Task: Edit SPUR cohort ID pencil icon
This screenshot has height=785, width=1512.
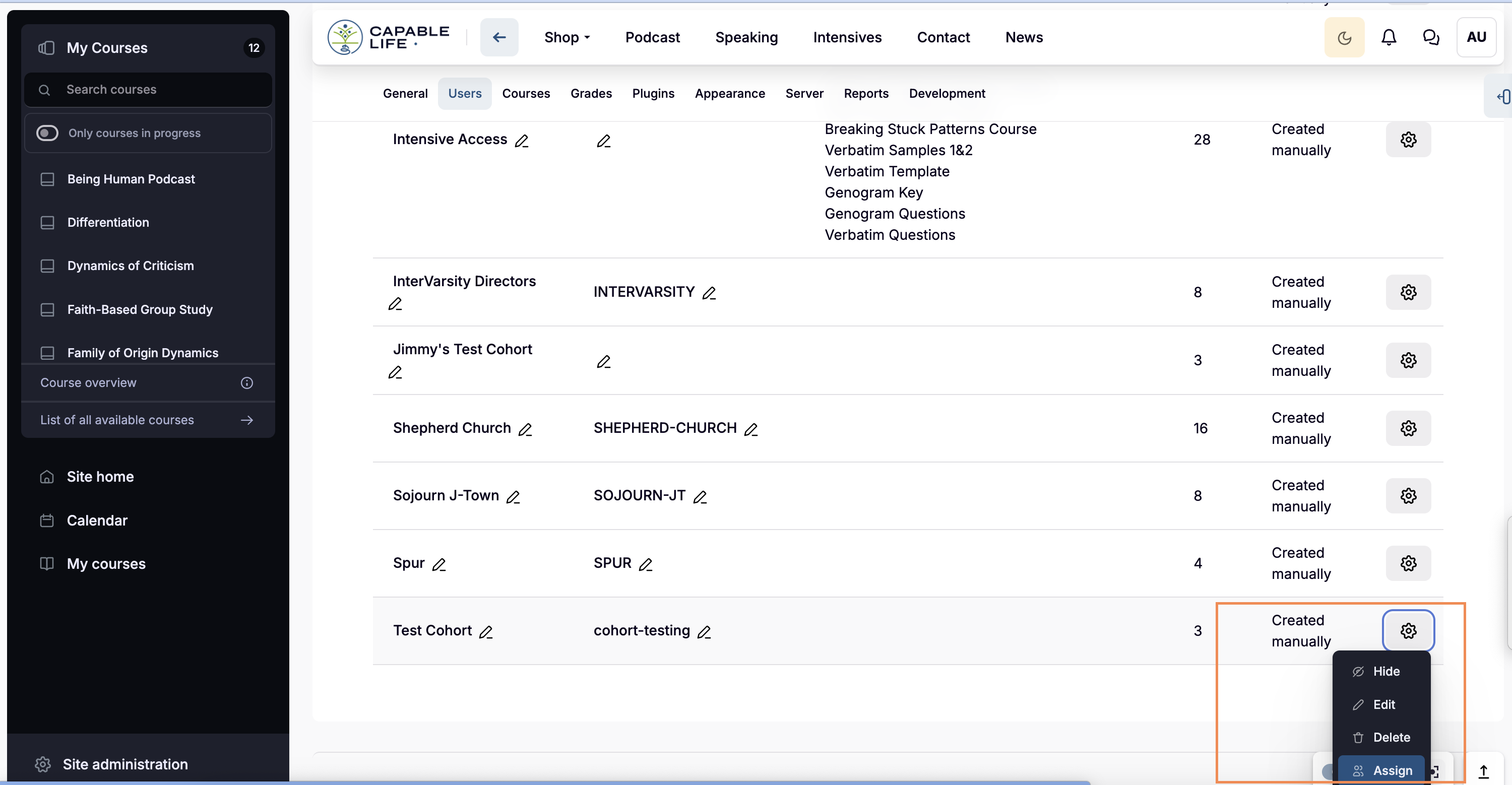Action: tap(645, 564)
